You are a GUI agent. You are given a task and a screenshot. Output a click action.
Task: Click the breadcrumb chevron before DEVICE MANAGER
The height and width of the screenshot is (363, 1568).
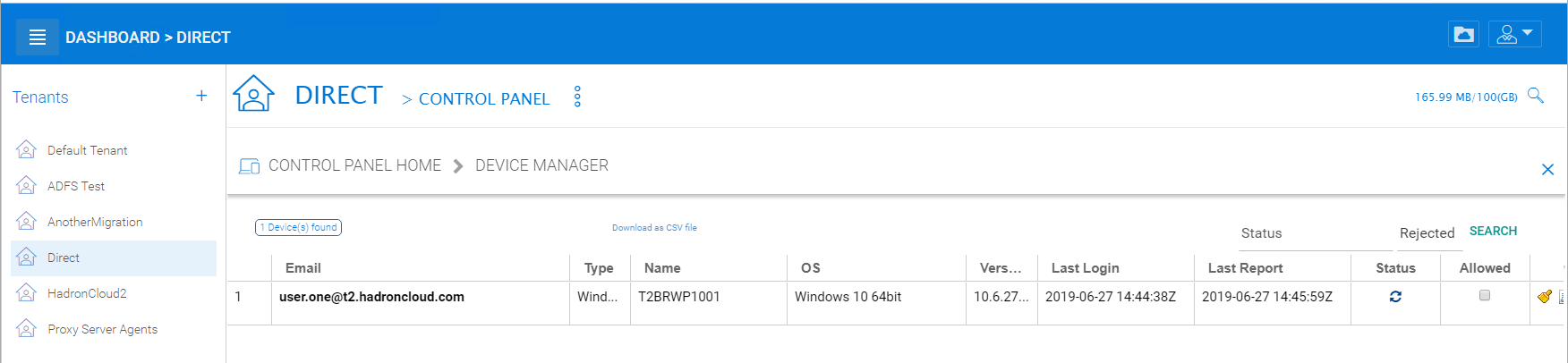click(458, 166)
